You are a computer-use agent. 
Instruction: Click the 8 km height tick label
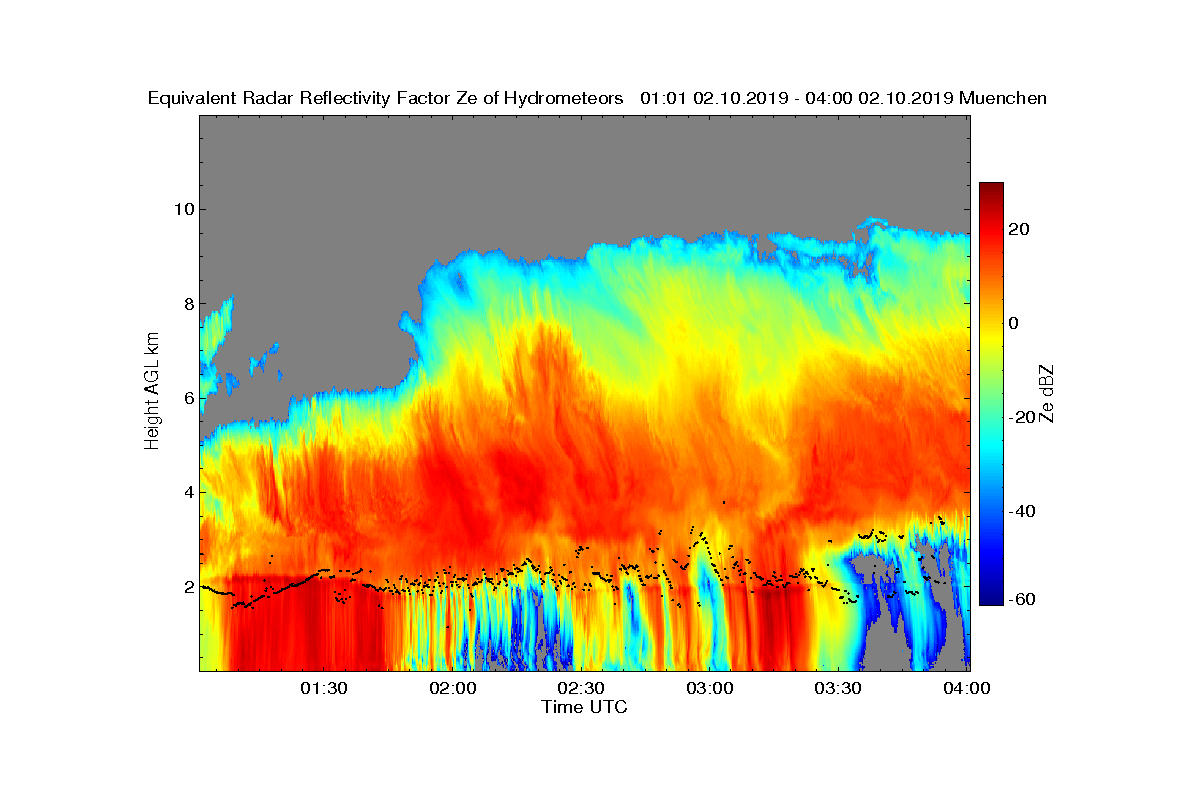(x=187, y=303)
